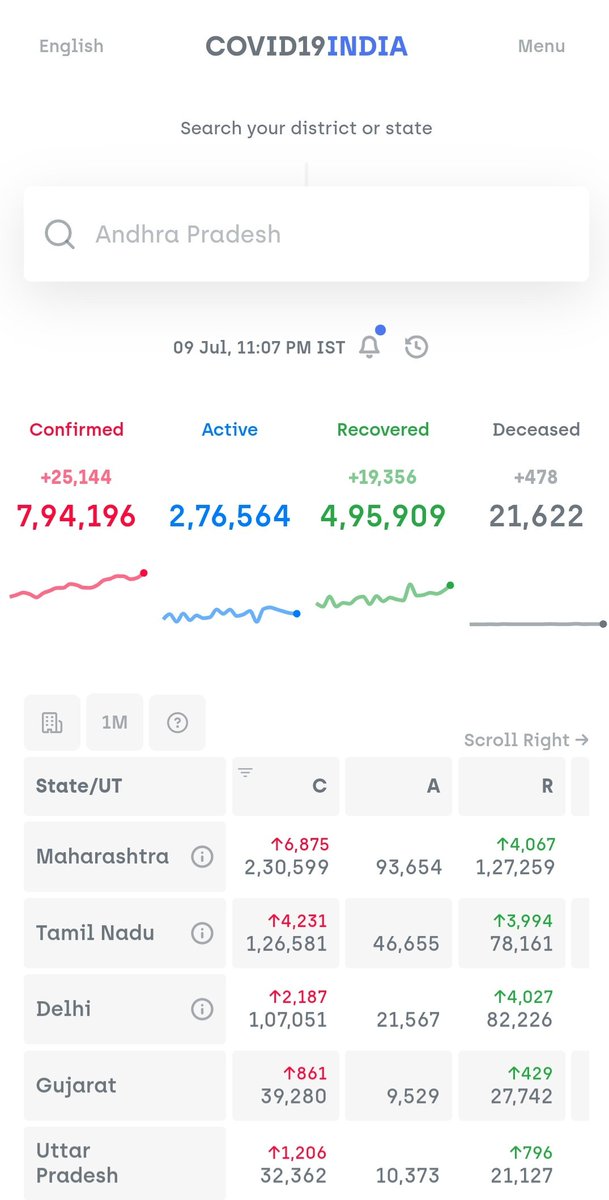Focus the state search input field

306,234
